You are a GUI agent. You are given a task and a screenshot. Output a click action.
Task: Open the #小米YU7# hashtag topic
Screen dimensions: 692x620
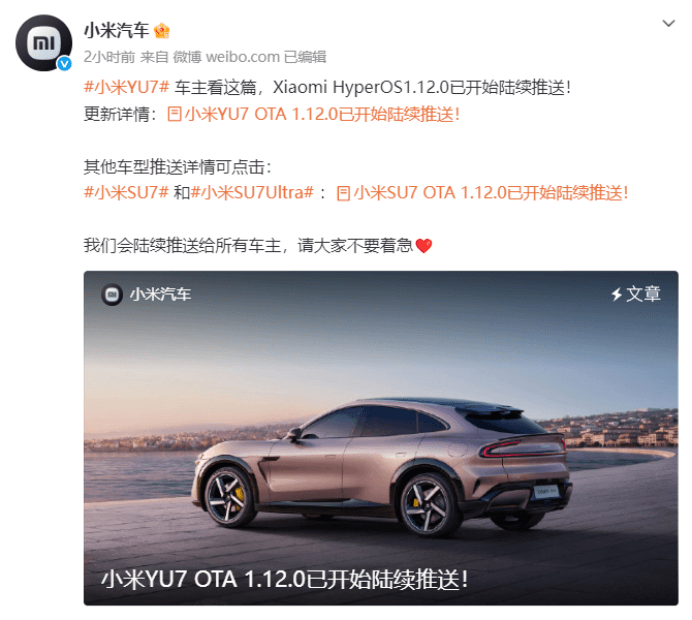pyautogui.click(x=127, y=87)
